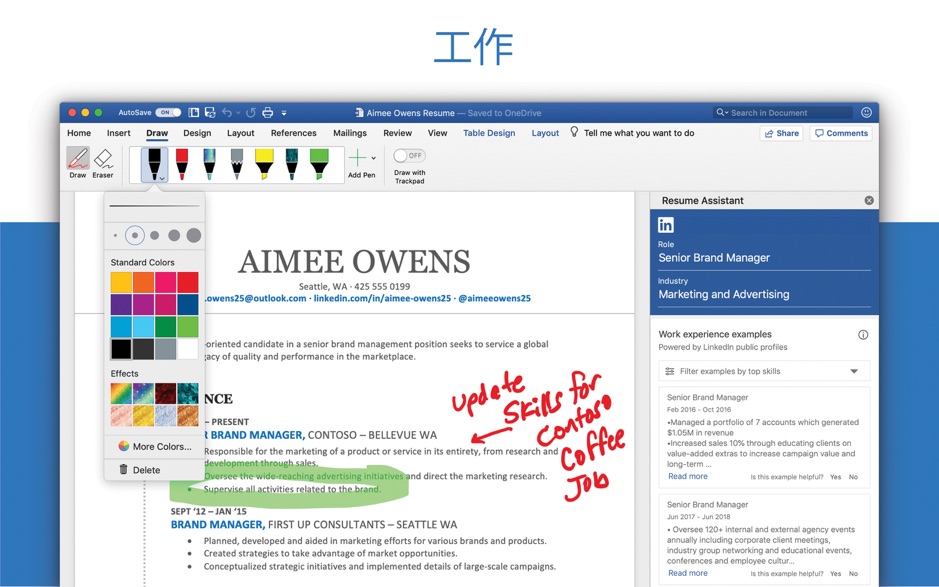939x587 pixels.
Task: Answer Yes to 'Is this example helpful?'
Action: 836,477
